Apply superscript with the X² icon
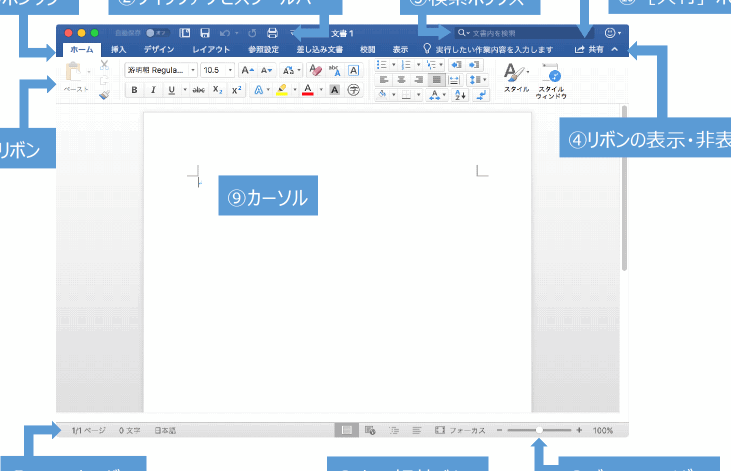The width and height of the screenshot is (731, 471). (x=236, y=90)
